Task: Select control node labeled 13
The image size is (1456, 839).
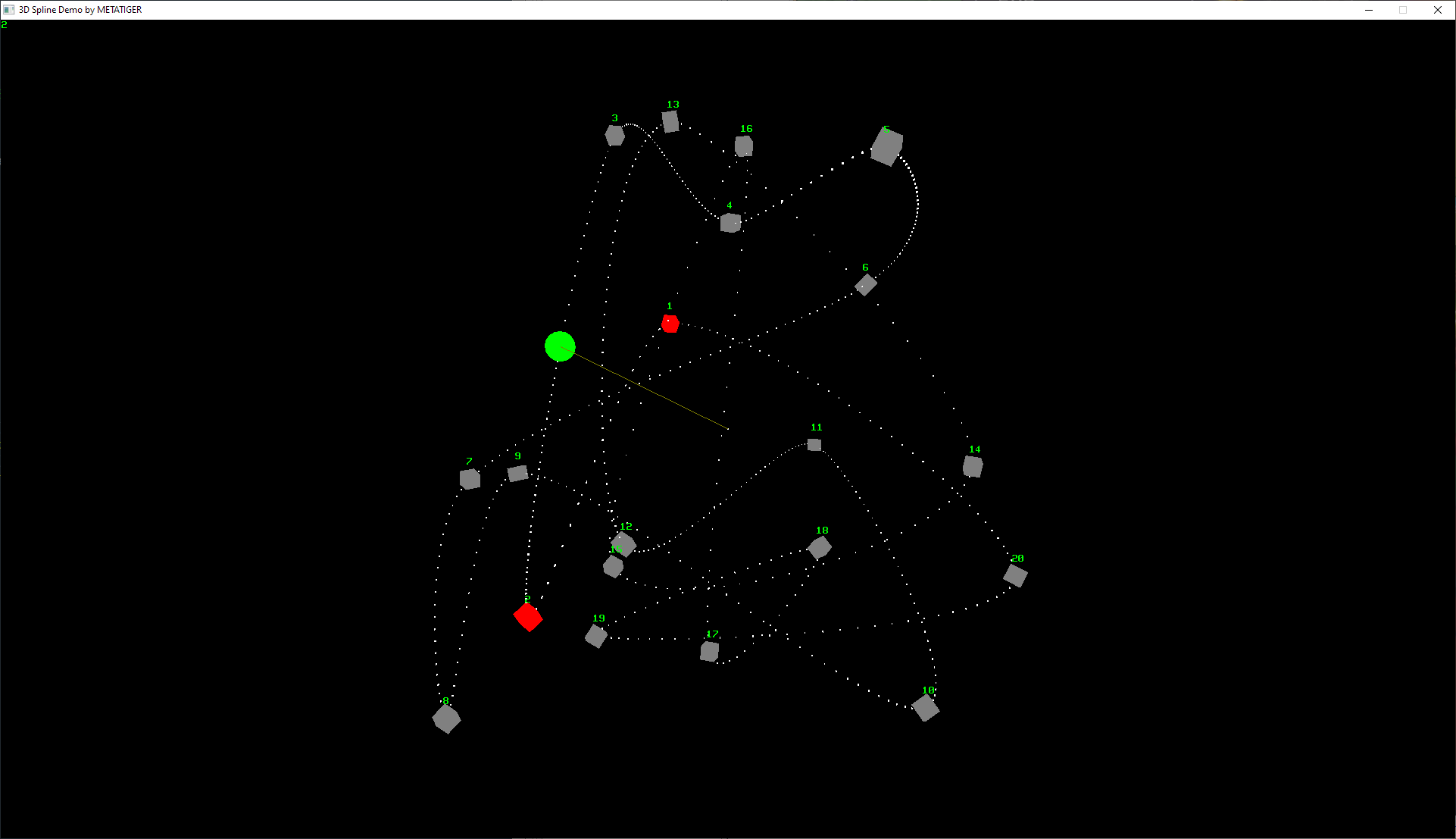Action: (x=670, y=121)
